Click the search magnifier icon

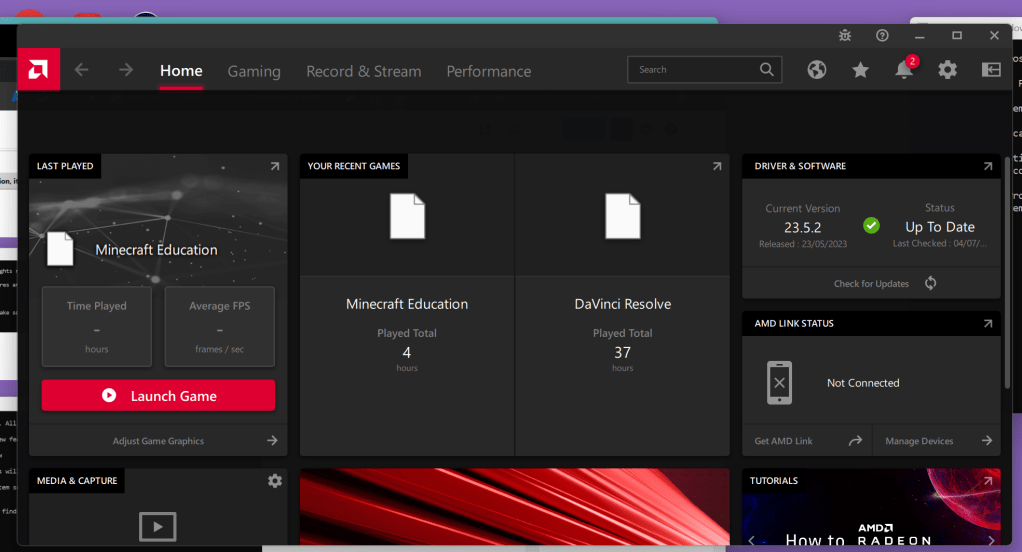pos(766,69)
